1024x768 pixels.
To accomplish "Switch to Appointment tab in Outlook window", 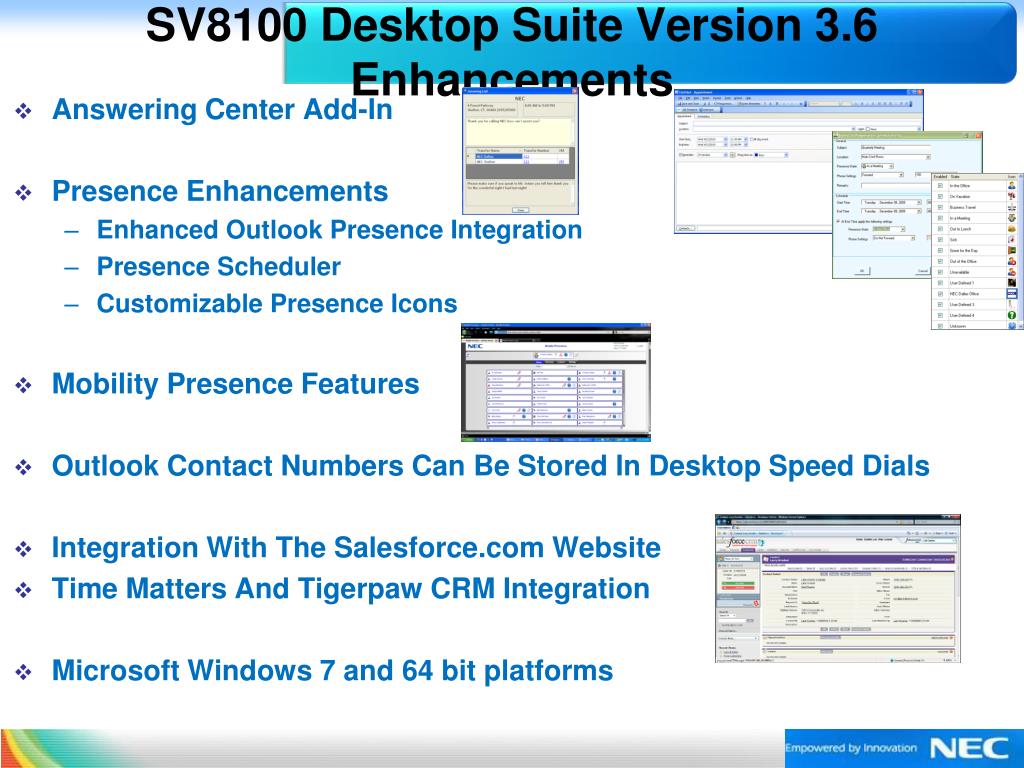I will point(684,116).
